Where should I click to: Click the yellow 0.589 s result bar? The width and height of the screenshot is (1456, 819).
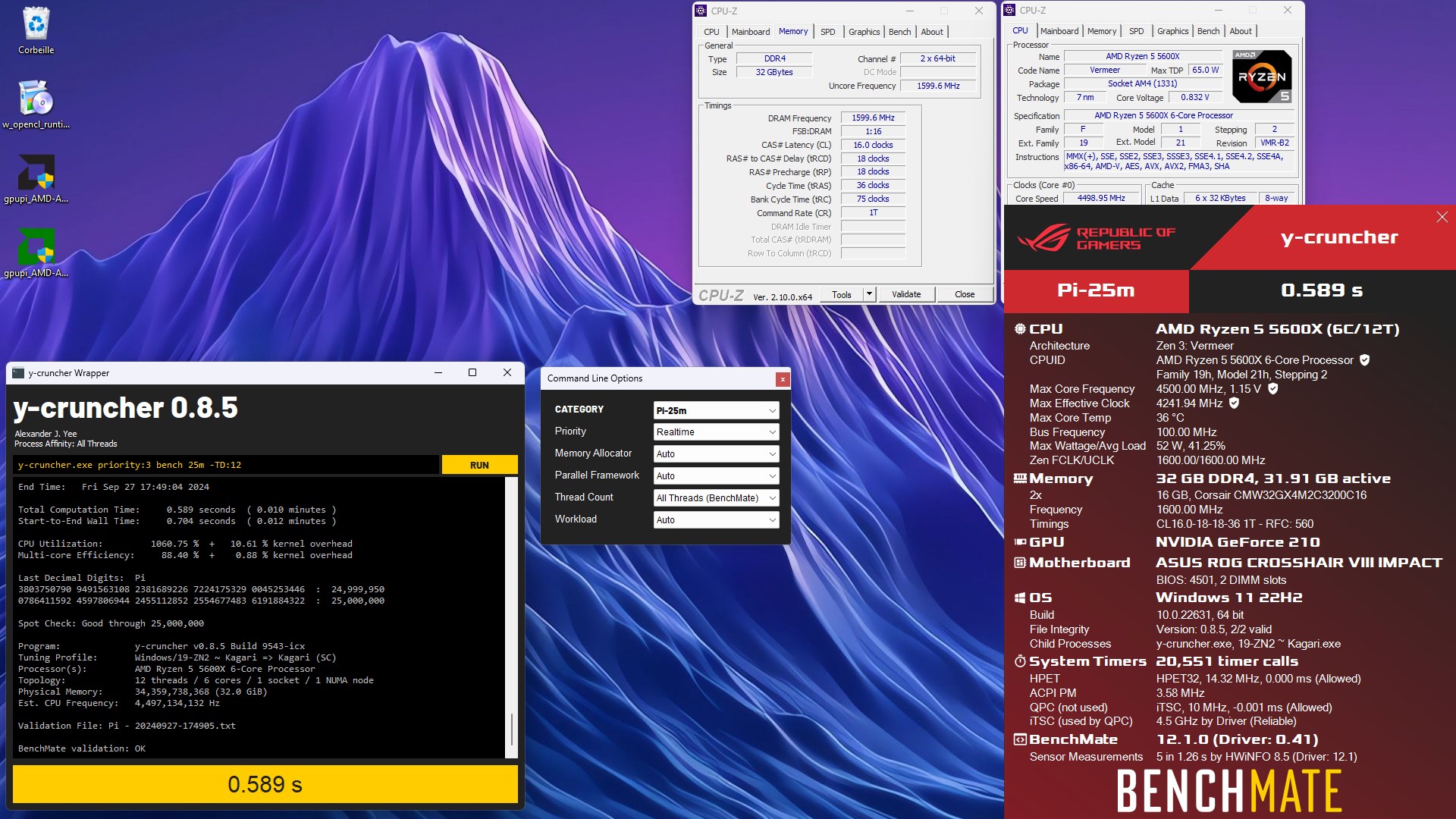(x=265, y=784)
